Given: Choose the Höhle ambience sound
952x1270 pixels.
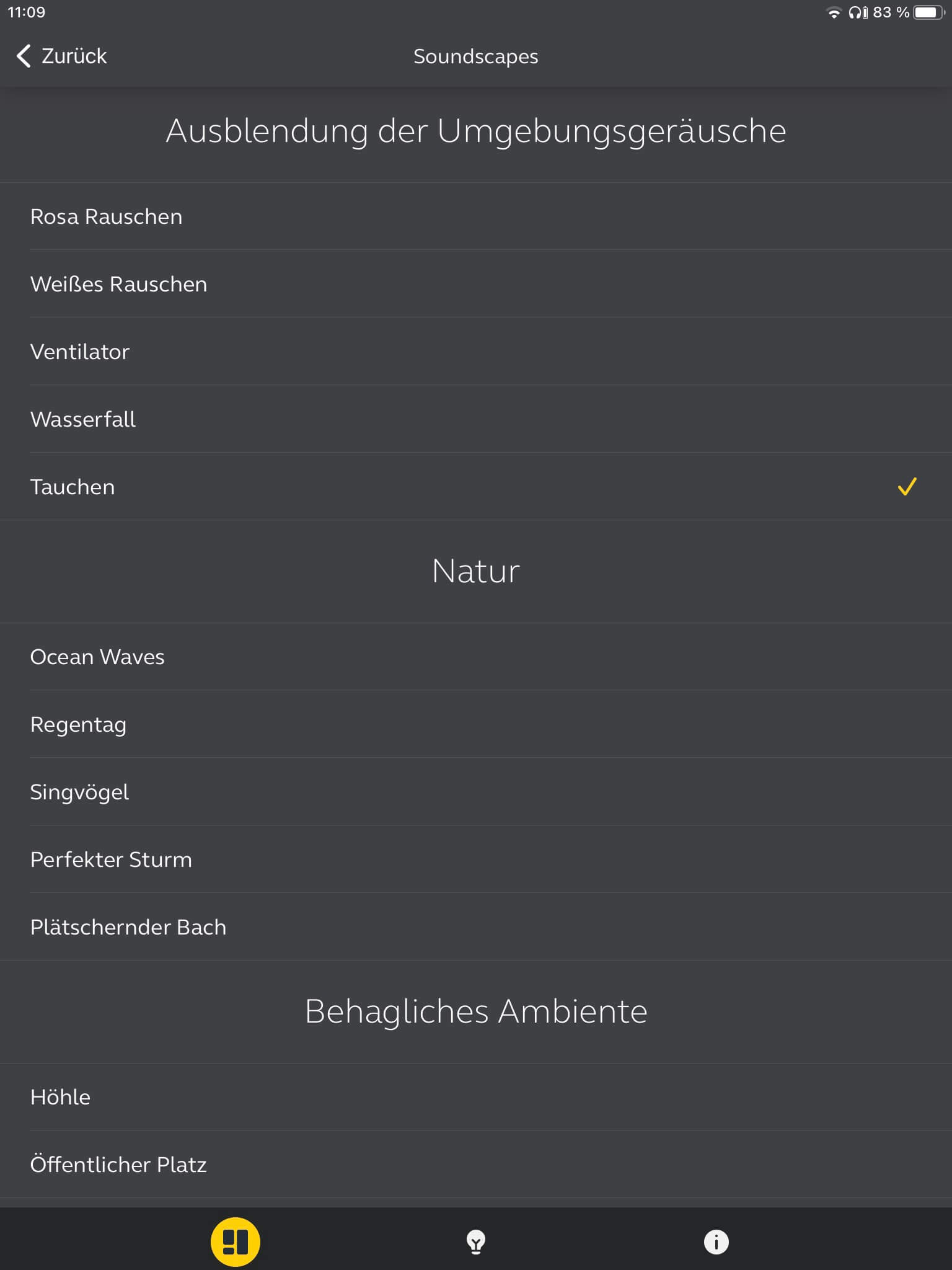Looking at the screenshot, I should click(60, 1097).
